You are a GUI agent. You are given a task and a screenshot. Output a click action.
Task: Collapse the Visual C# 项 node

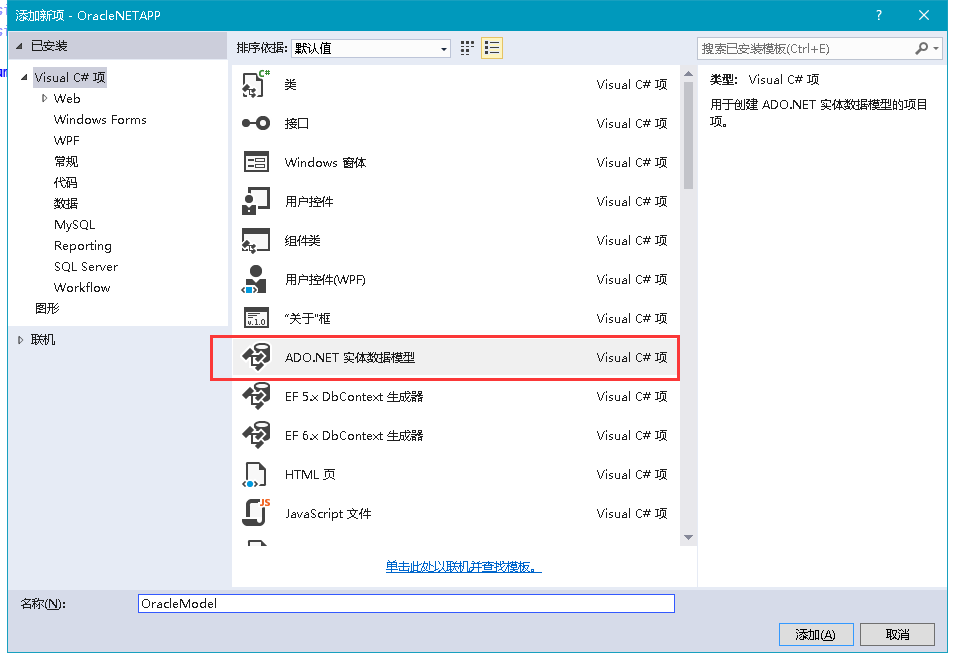tap(24, 77)
